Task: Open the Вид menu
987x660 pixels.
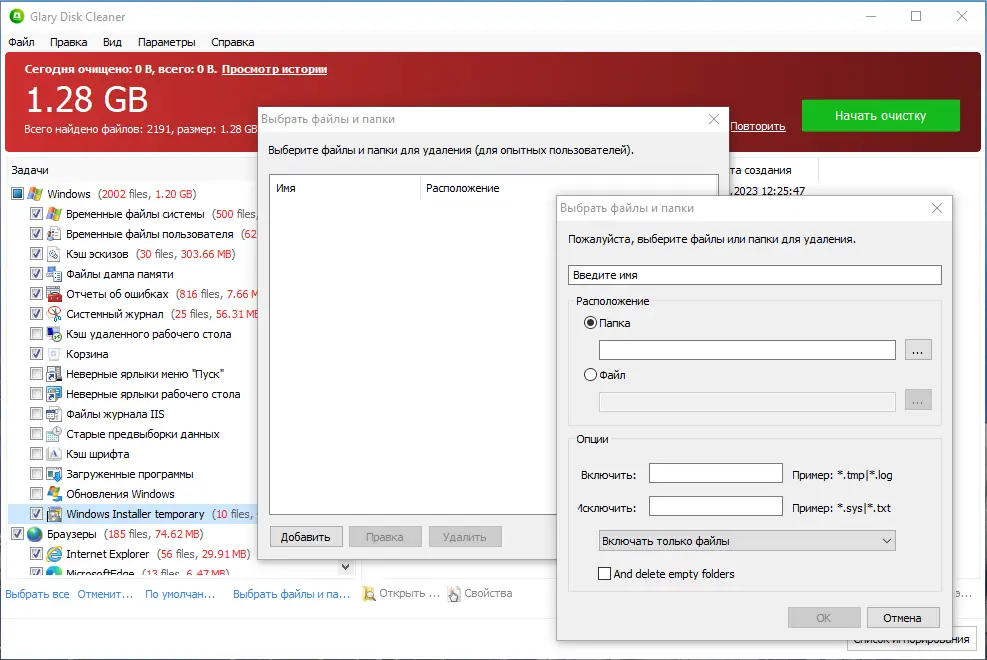Action: click(112, 42)
